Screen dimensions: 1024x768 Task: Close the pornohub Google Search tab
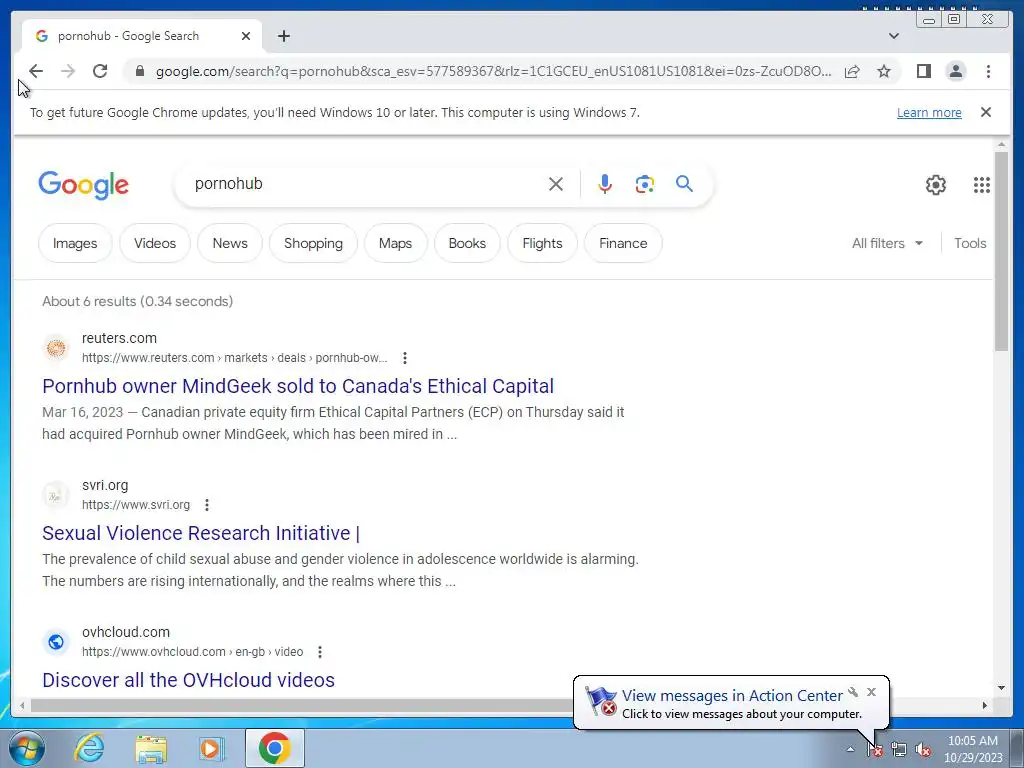246,36
